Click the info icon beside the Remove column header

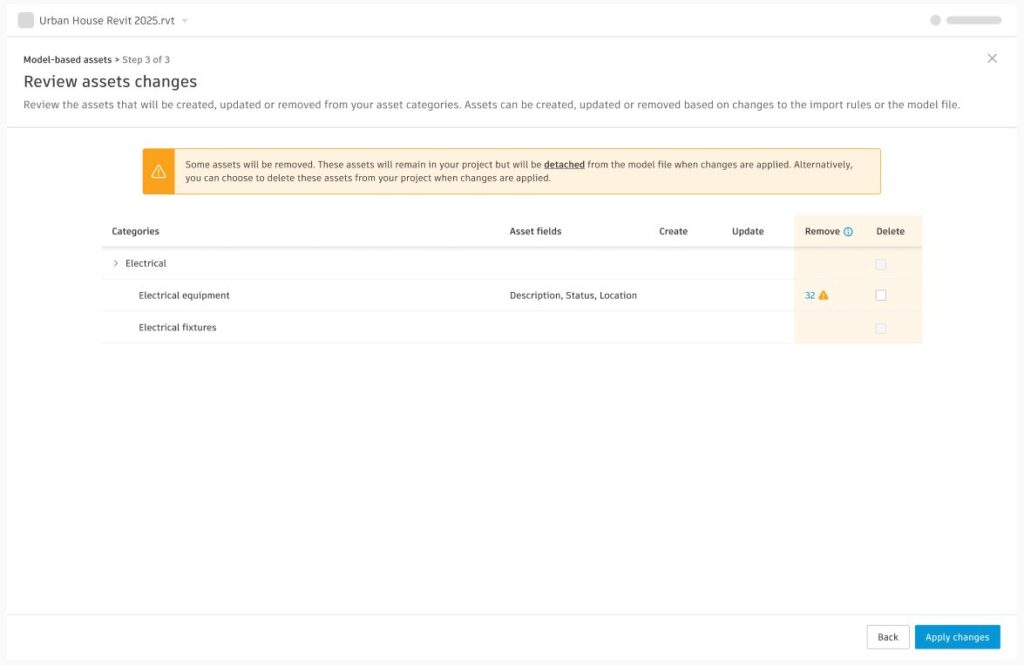(x=848, y=231)
